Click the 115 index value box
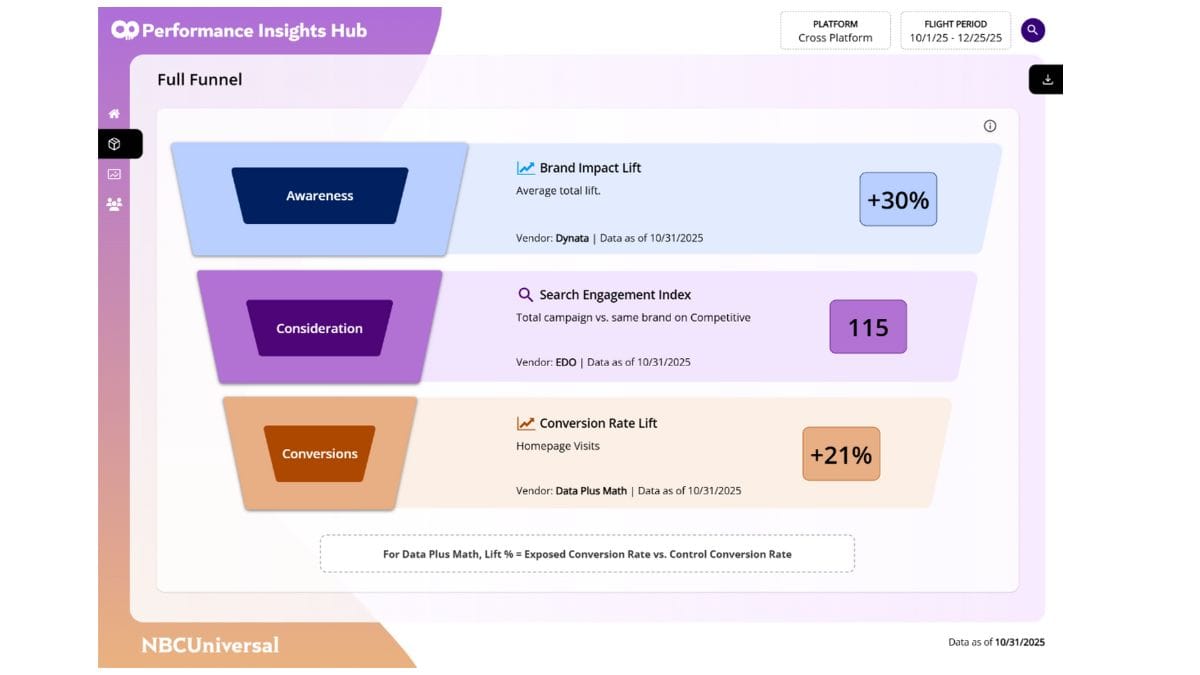This screenshot has width=1200, height=675. tap(868, 327)
